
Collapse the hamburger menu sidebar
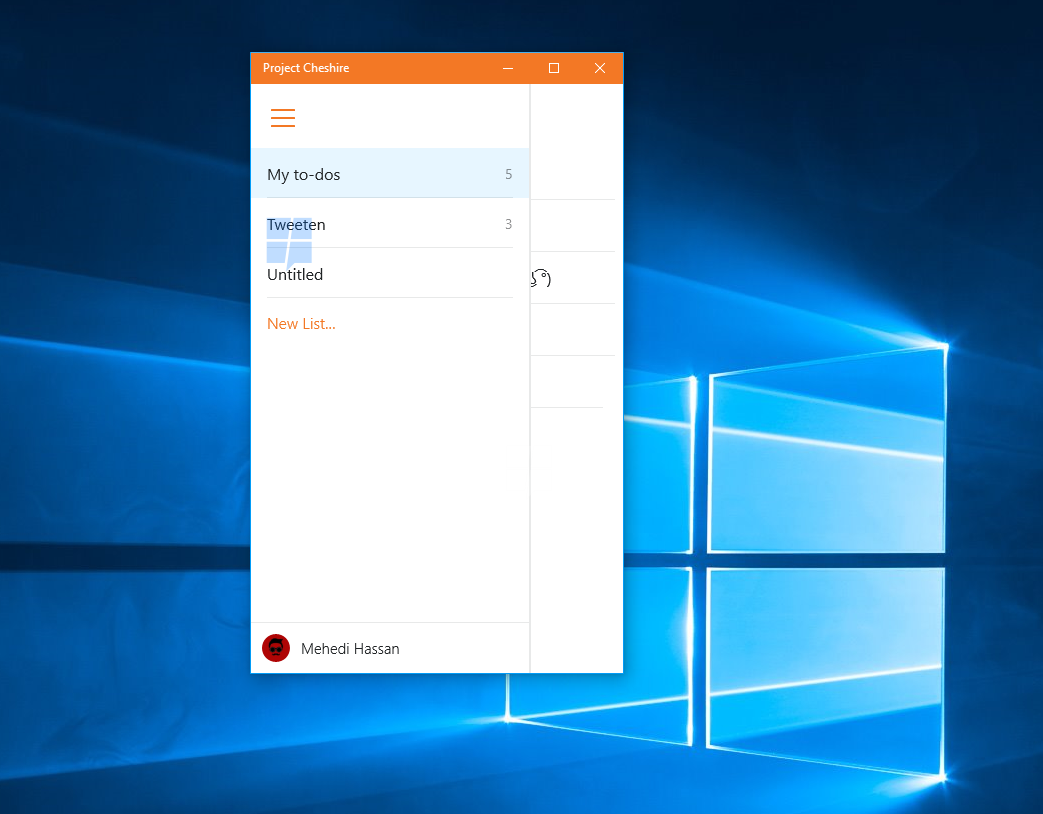(283, 118)
